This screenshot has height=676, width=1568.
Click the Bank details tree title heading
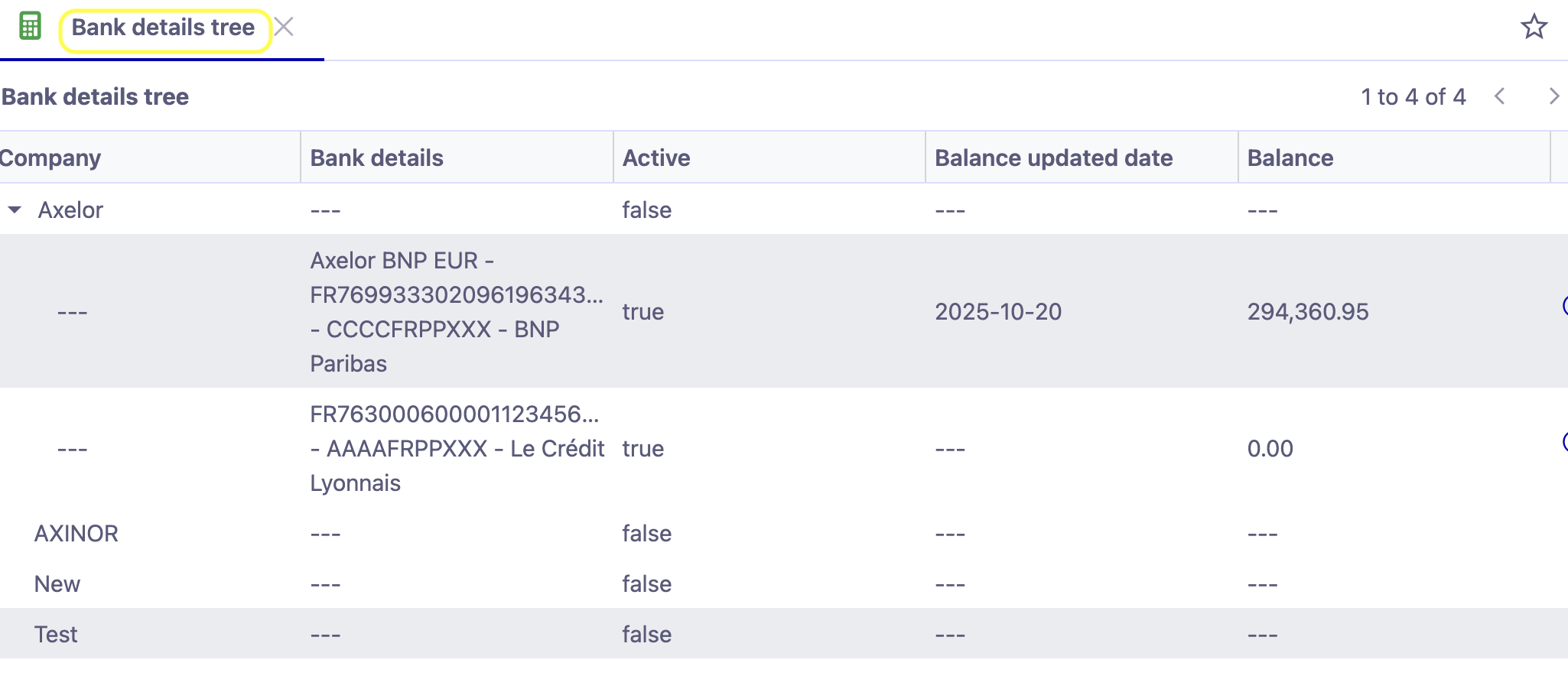94,96
